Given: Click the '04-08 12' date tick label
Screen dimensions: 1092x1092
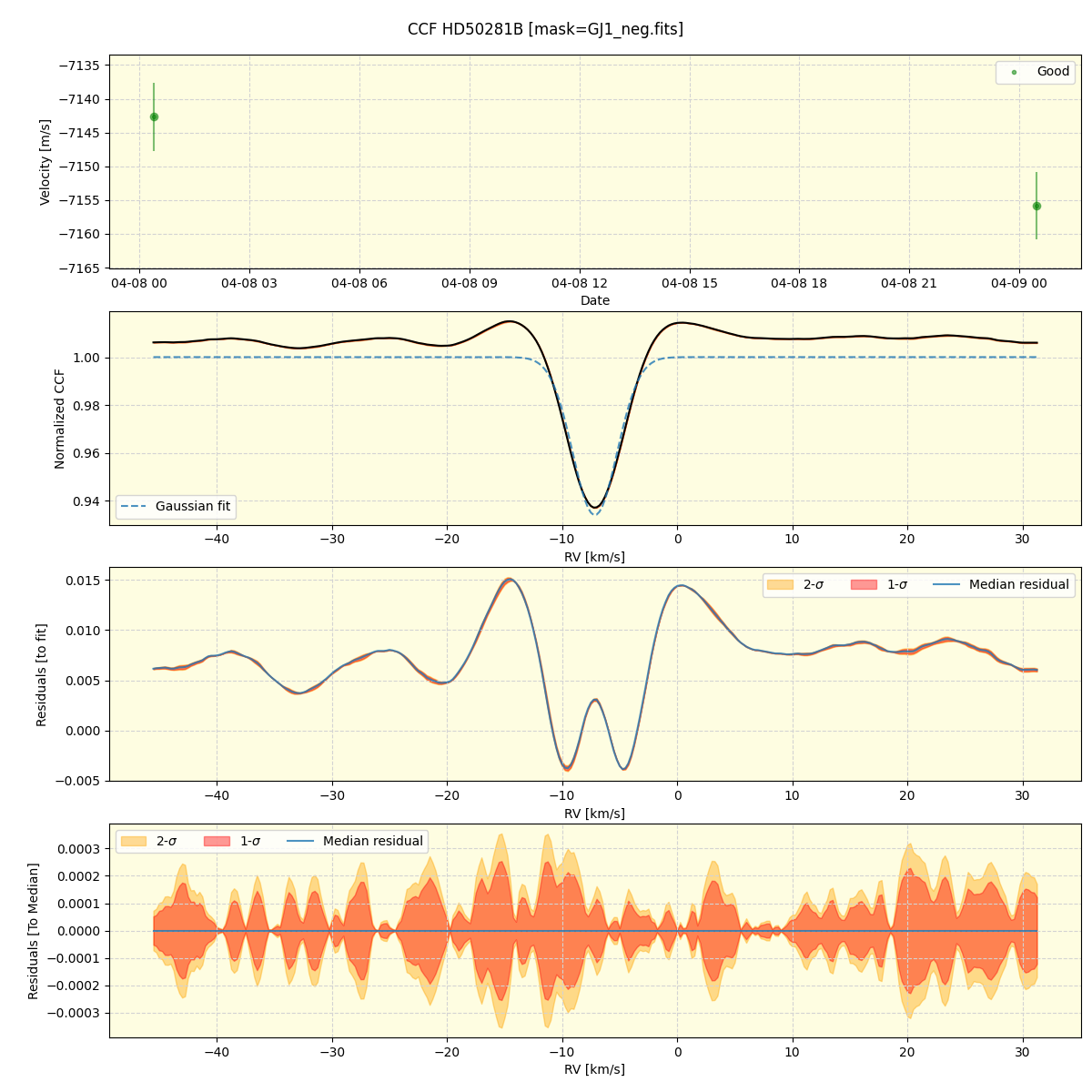Looking at the screenshot, I should pos(580,283).
